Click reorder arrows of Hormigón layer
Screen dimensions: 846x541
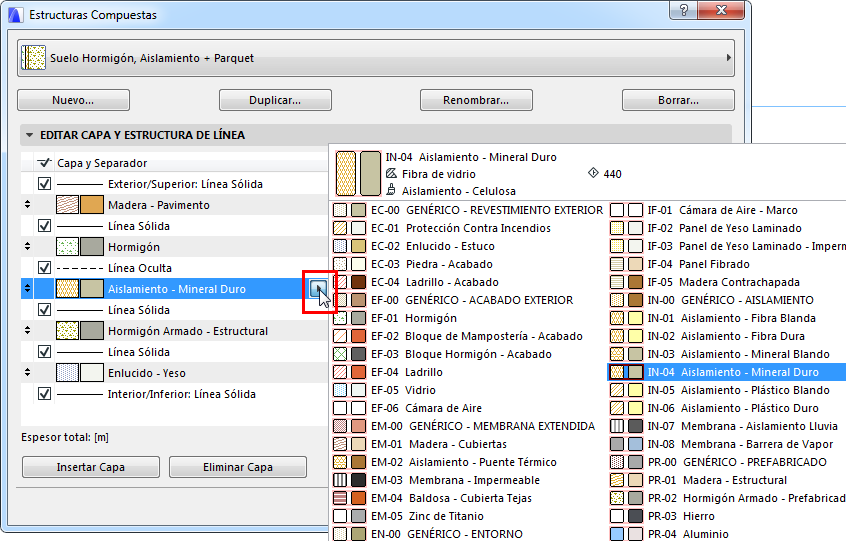[28, 247]
